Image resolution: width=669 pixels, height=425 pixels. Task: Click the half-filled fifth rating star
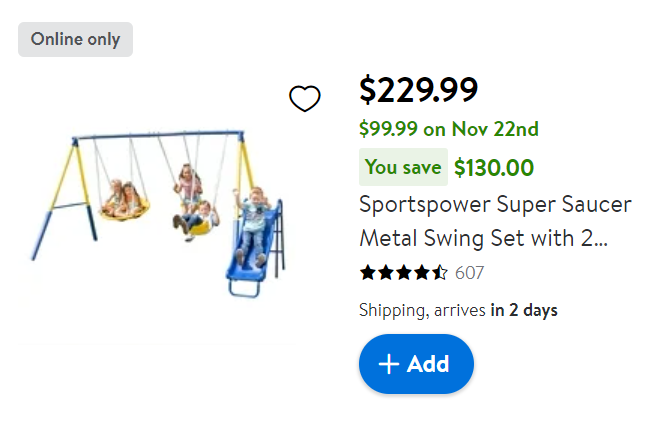(439, 272)
